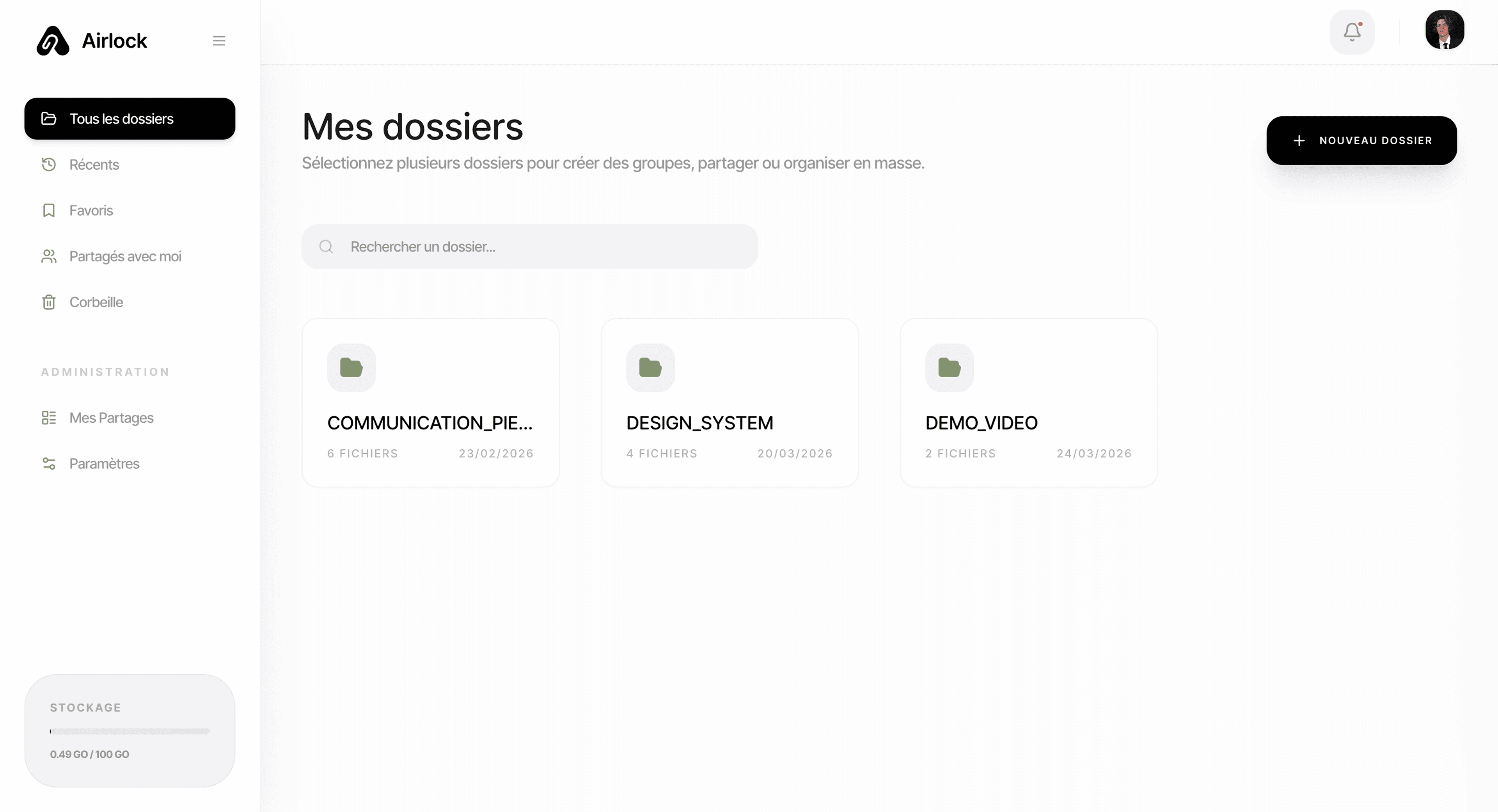The image size is (1498, 812).
Task: Click the 0.49 GO / 100 GO storage label
Action: tap(89, 754)
